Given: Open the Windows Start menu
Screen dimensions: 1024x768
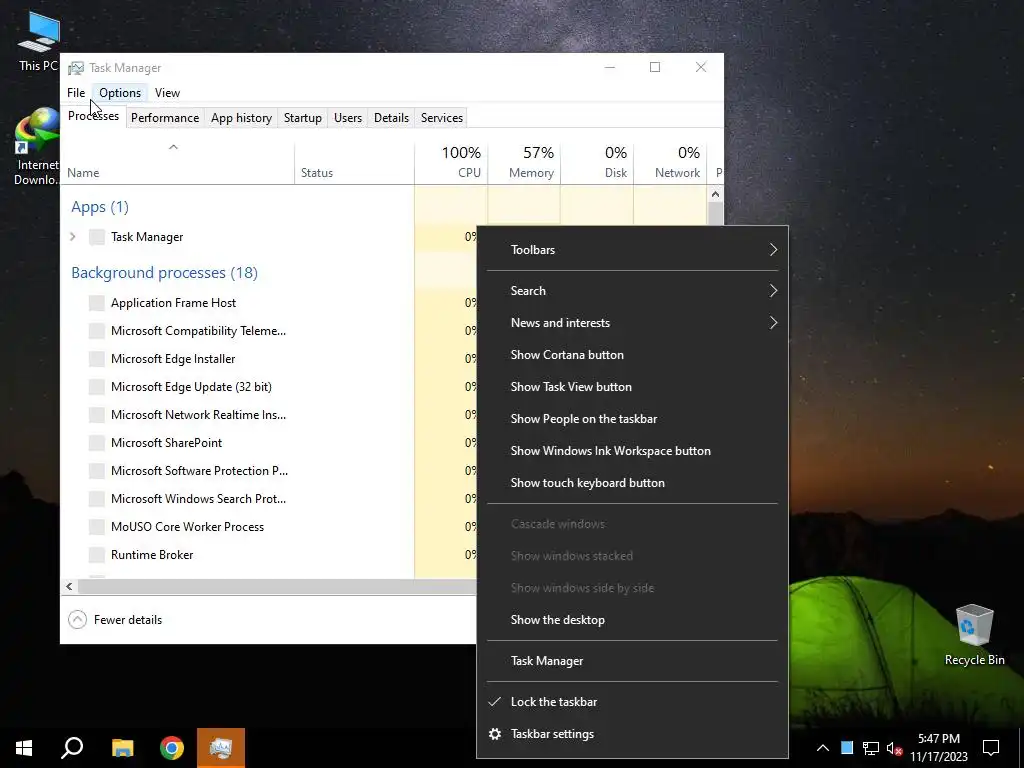Looking at the screenshot, I should [x=24, y=748].
